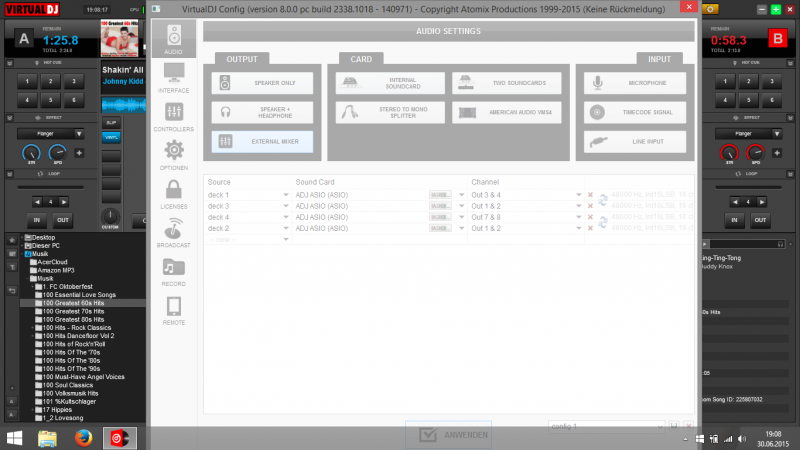Screen dimensions: 800x450
Task: Open 100 Essential Love Songs folder
Action: (x=79, y=295)
